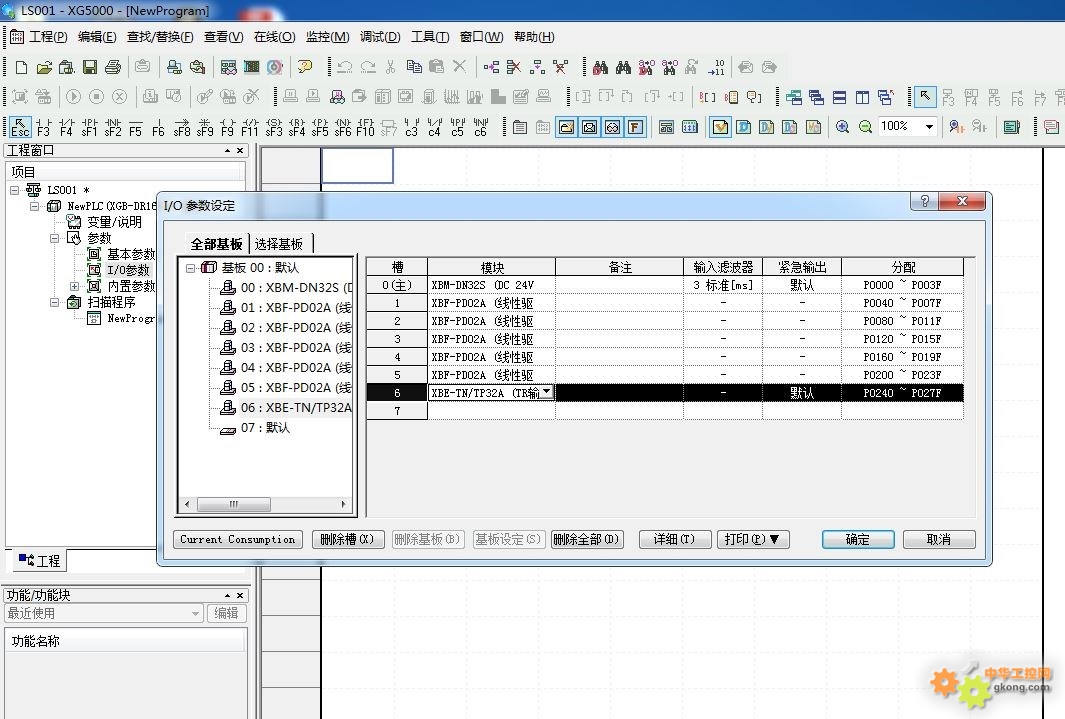Collapse the 参数 tree node
This screenshot has height=719, width=1065.
(54, 238)
